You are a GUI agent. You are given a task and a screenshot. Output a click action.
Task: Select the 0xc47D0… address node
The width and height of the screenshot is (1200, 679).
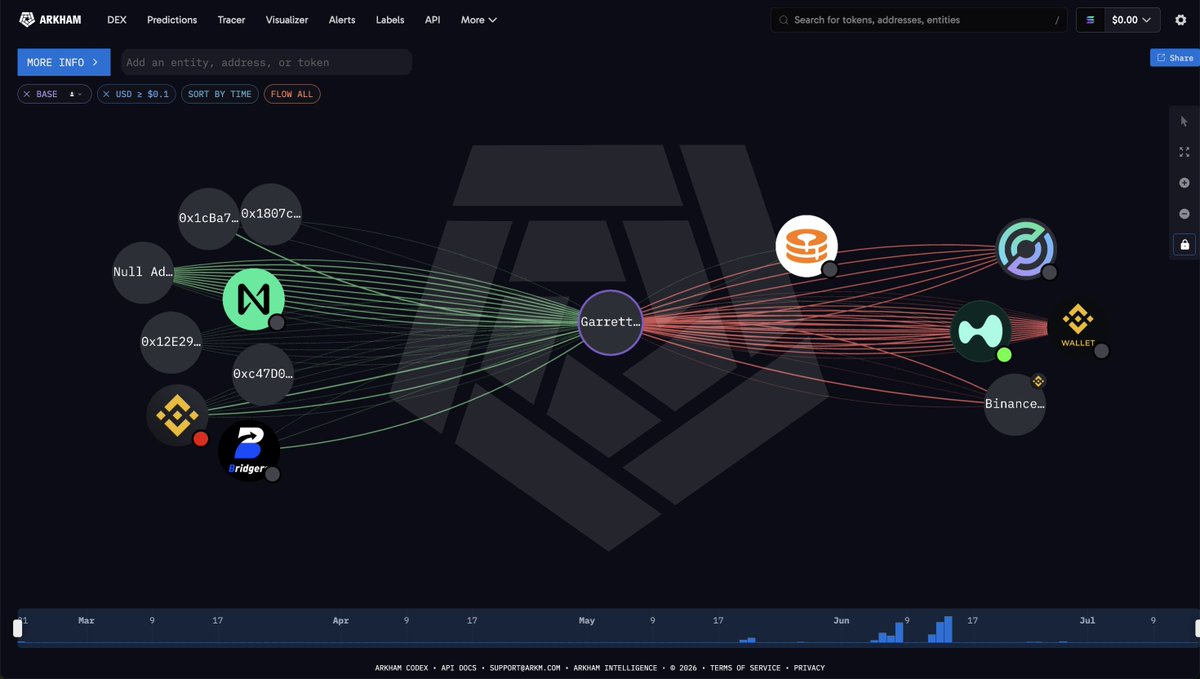263,374
